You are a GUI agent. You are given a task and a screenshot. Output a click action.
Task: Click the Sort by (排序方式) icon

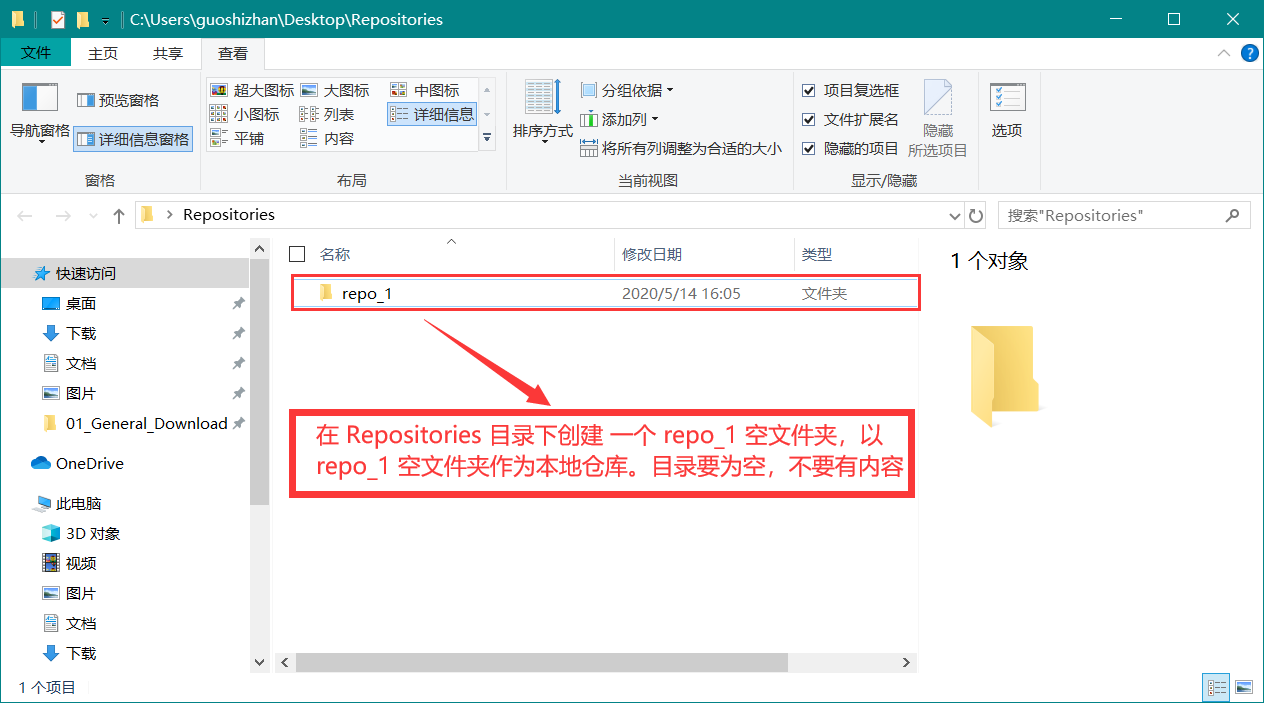click(x=543, y=98)
